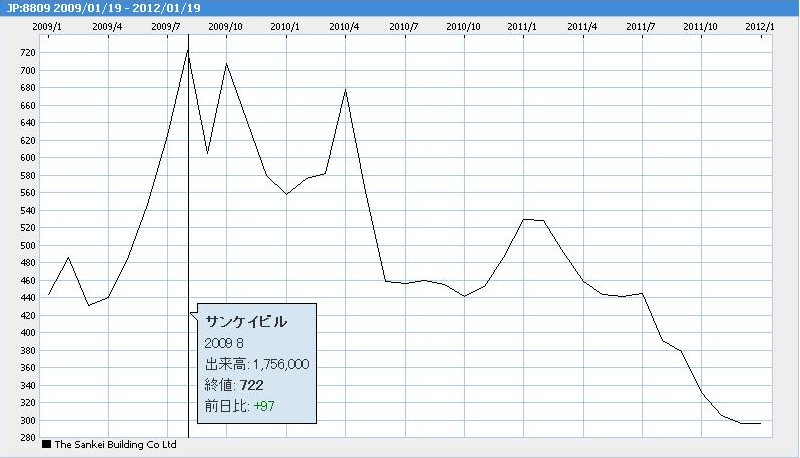Click the April 2010 peak on the price line
This screenshot has height=458, width=800.
click(345, 90)
